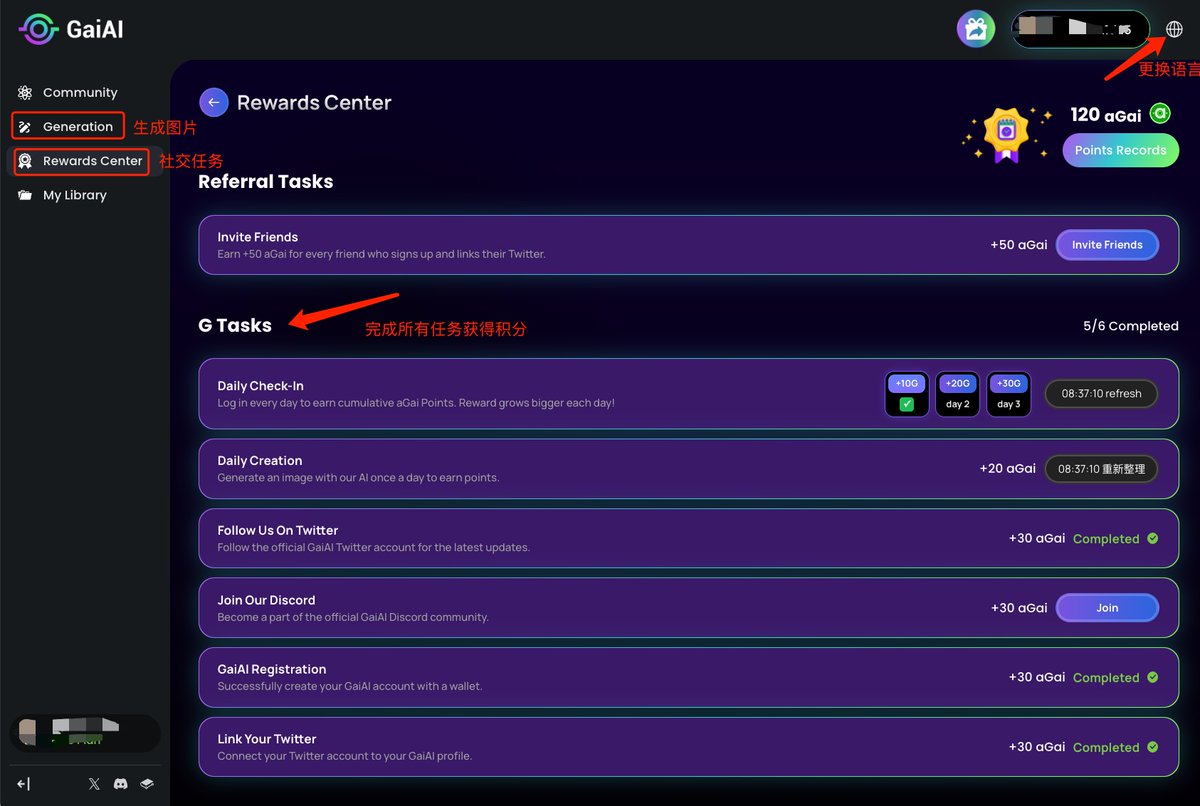Click the 'Daily Creation' task title
Viewport: 1200px width, 806px height.
[259, 461]
